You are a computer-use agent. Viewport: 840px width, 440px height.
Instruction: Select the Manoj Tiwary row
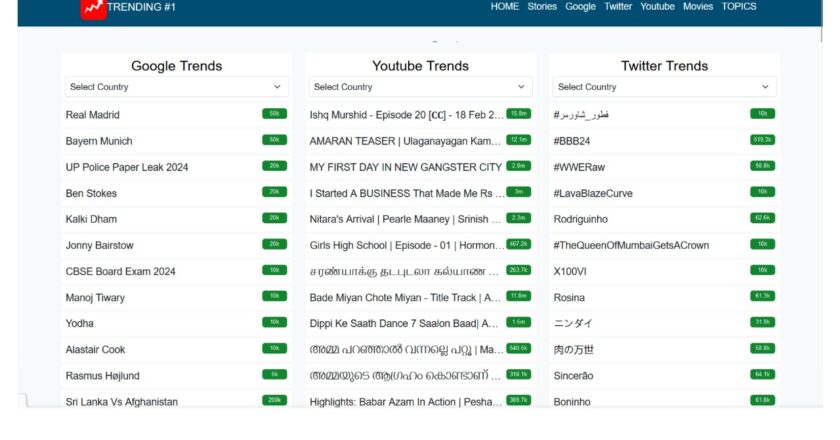coord(177,297)
